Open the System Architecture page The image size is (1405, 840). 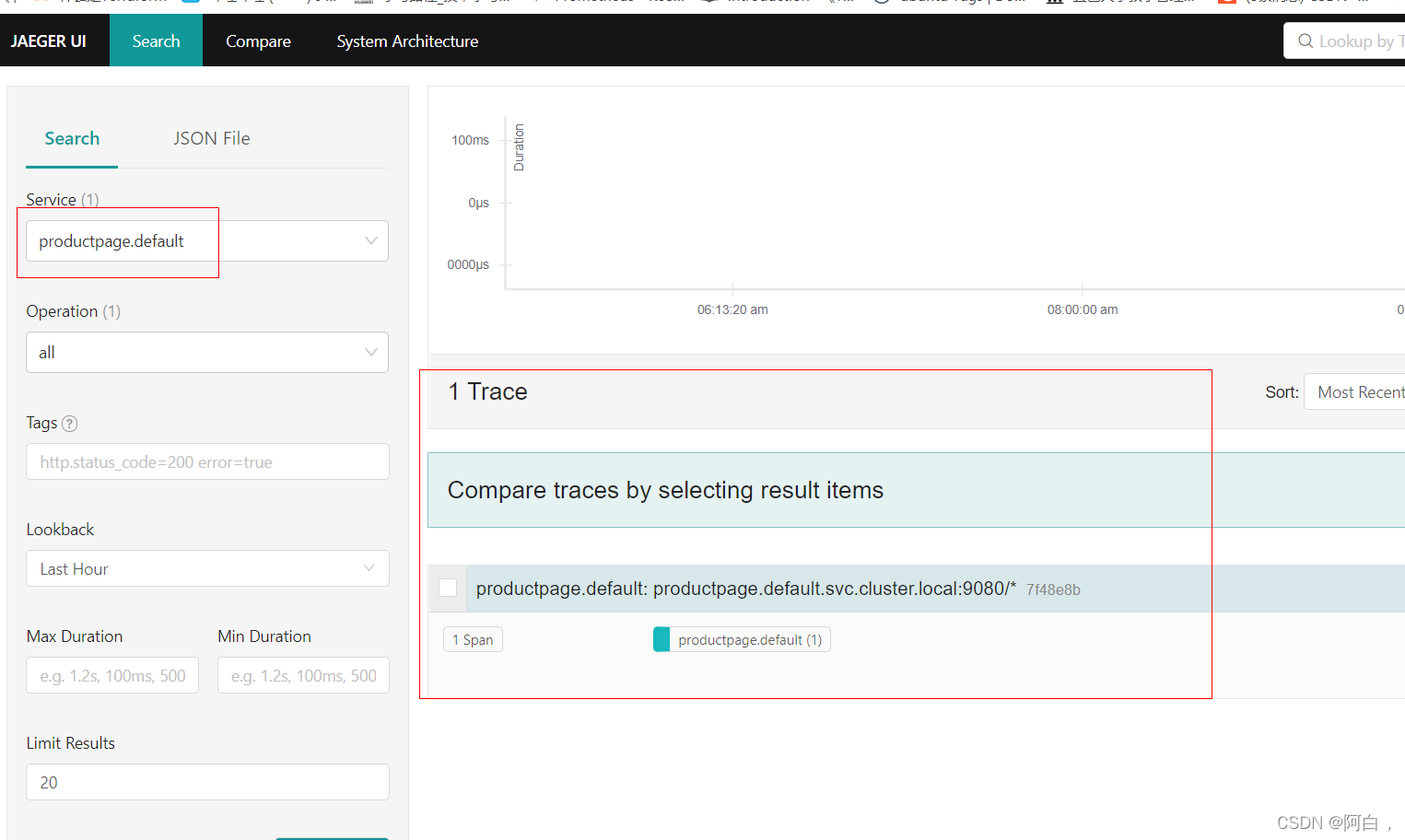coord(407,41)
